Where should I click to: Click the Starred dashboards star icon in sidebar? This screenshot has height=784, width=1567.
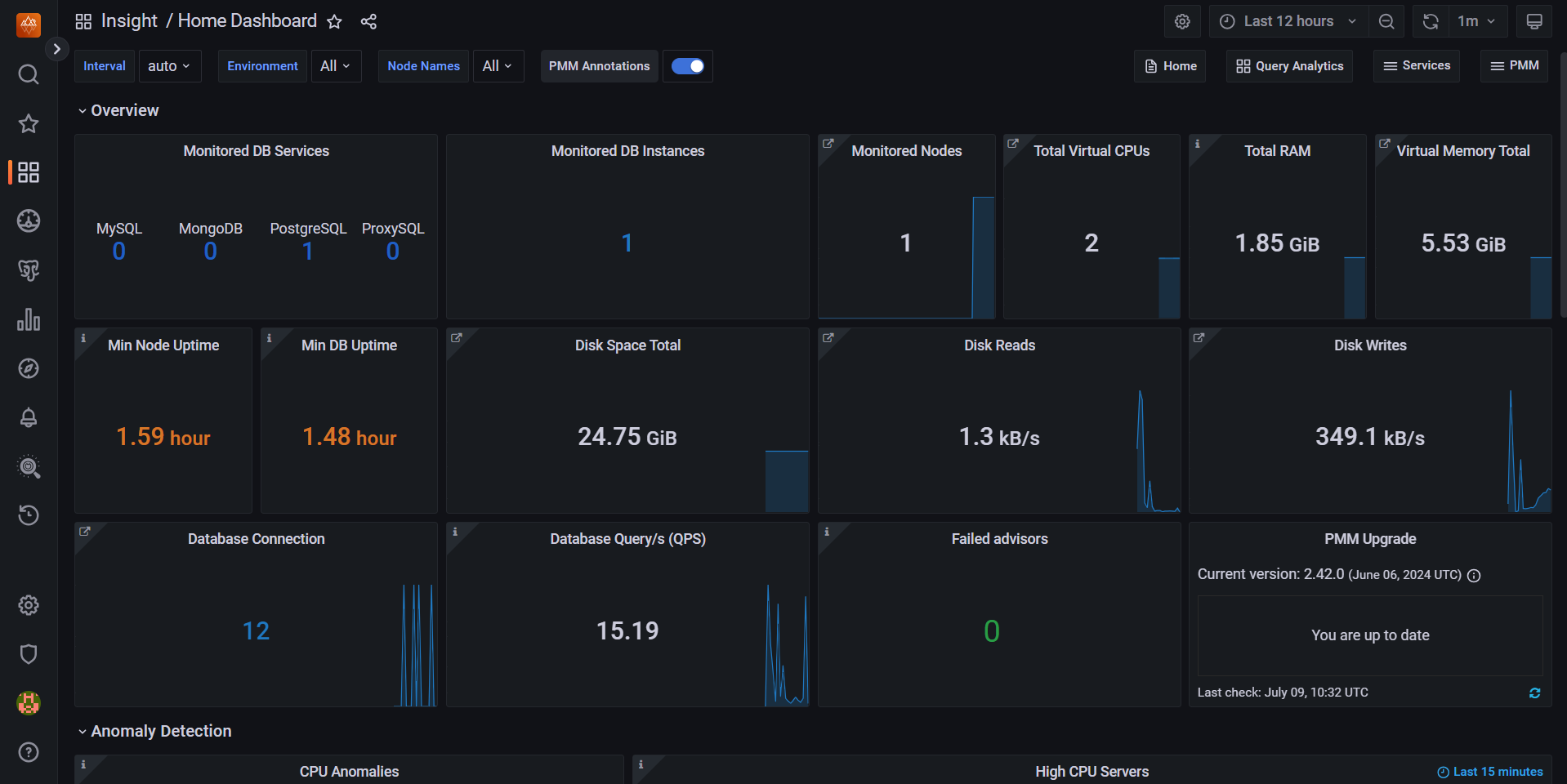(x=29, y=123)
